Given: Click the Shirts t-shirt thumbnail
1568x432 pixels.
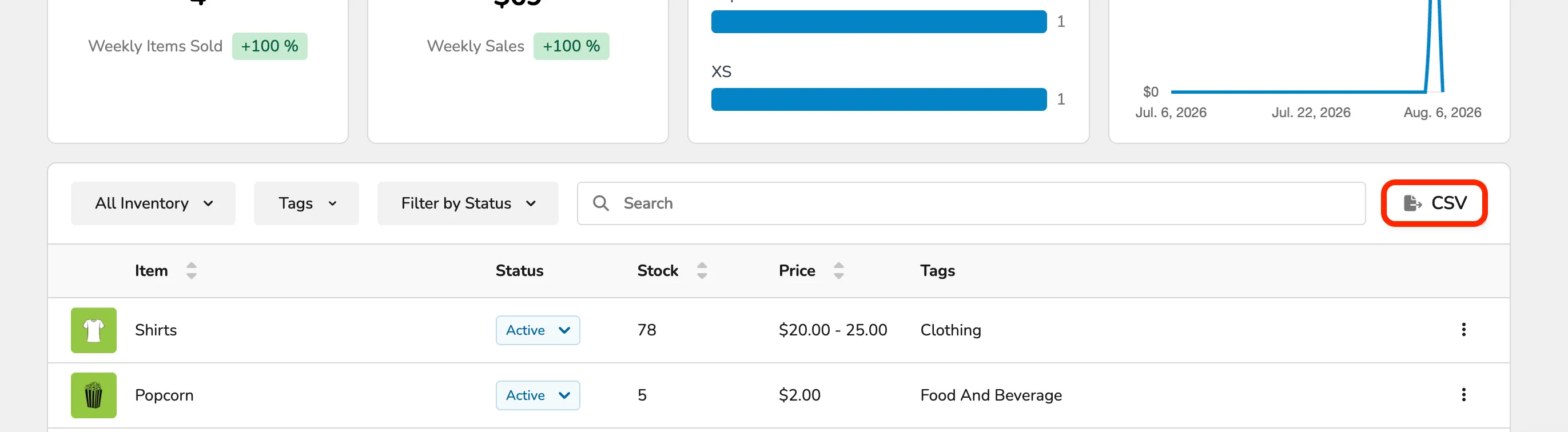Looking at the screenshot, I should click(x=94, y=330).
